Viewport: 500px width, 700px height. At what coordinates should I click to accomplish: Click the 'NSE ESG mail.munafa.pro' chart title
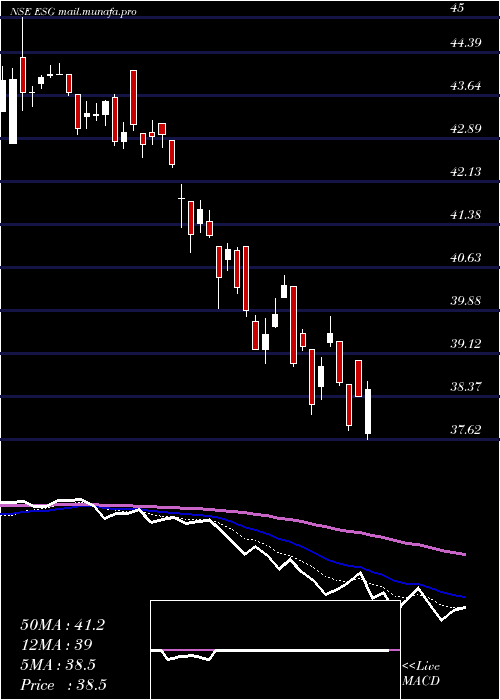[73, 12]
